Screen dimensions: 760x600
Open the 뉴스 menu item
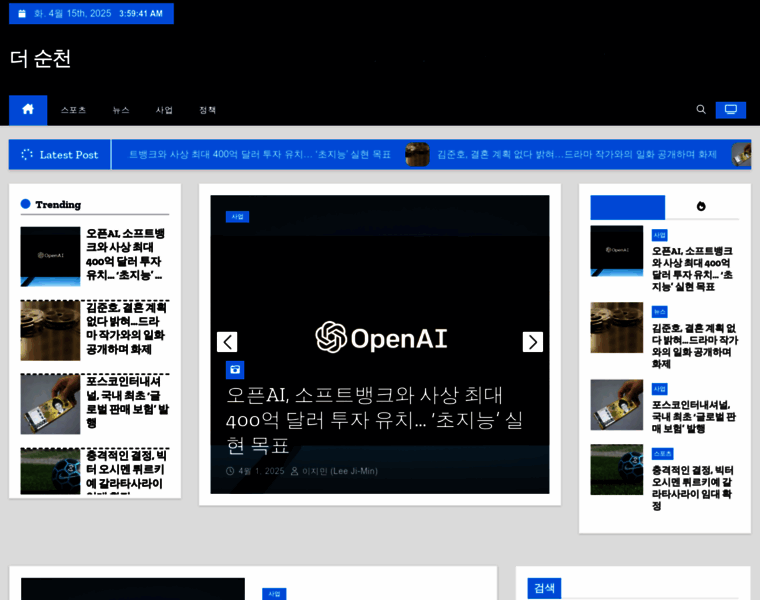[121, 110]
